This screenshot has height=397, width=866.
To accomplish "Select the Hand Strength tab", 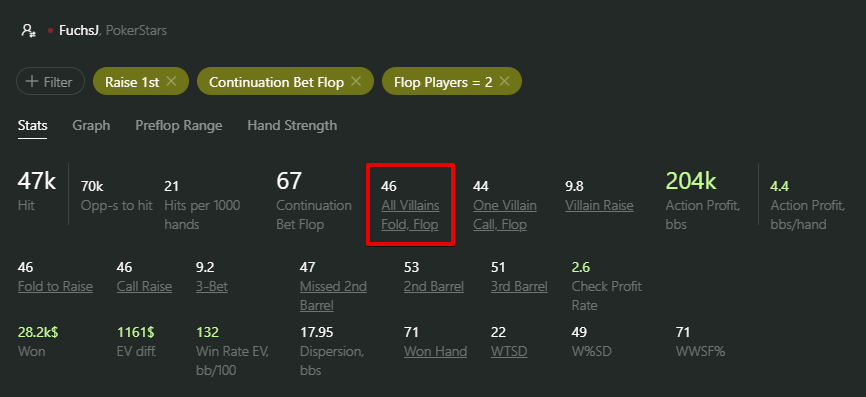I will click(292, 126).
